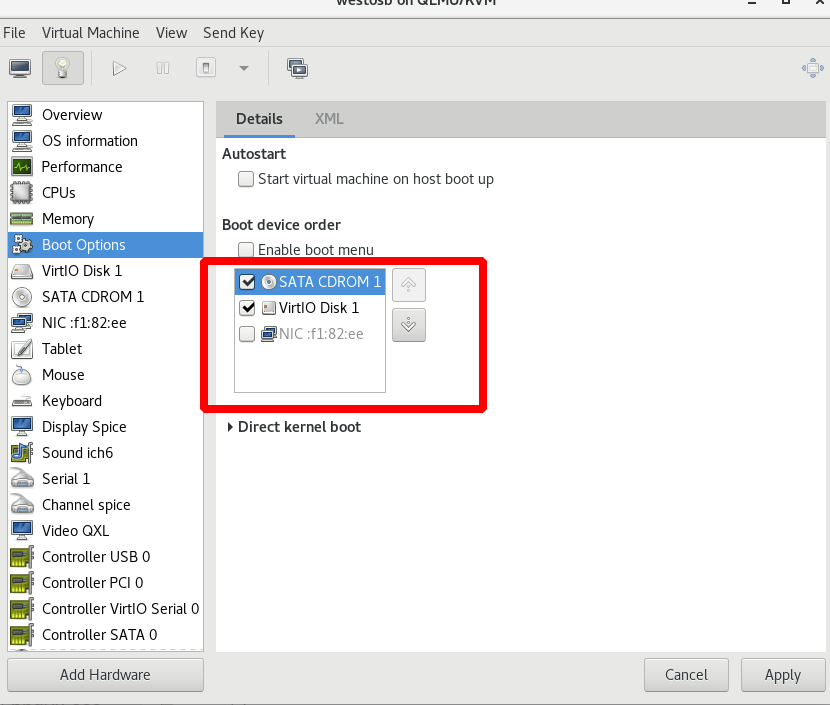830x705 pixels.
Task: Select Display Spice in hardware list
Action: (106, 427)
